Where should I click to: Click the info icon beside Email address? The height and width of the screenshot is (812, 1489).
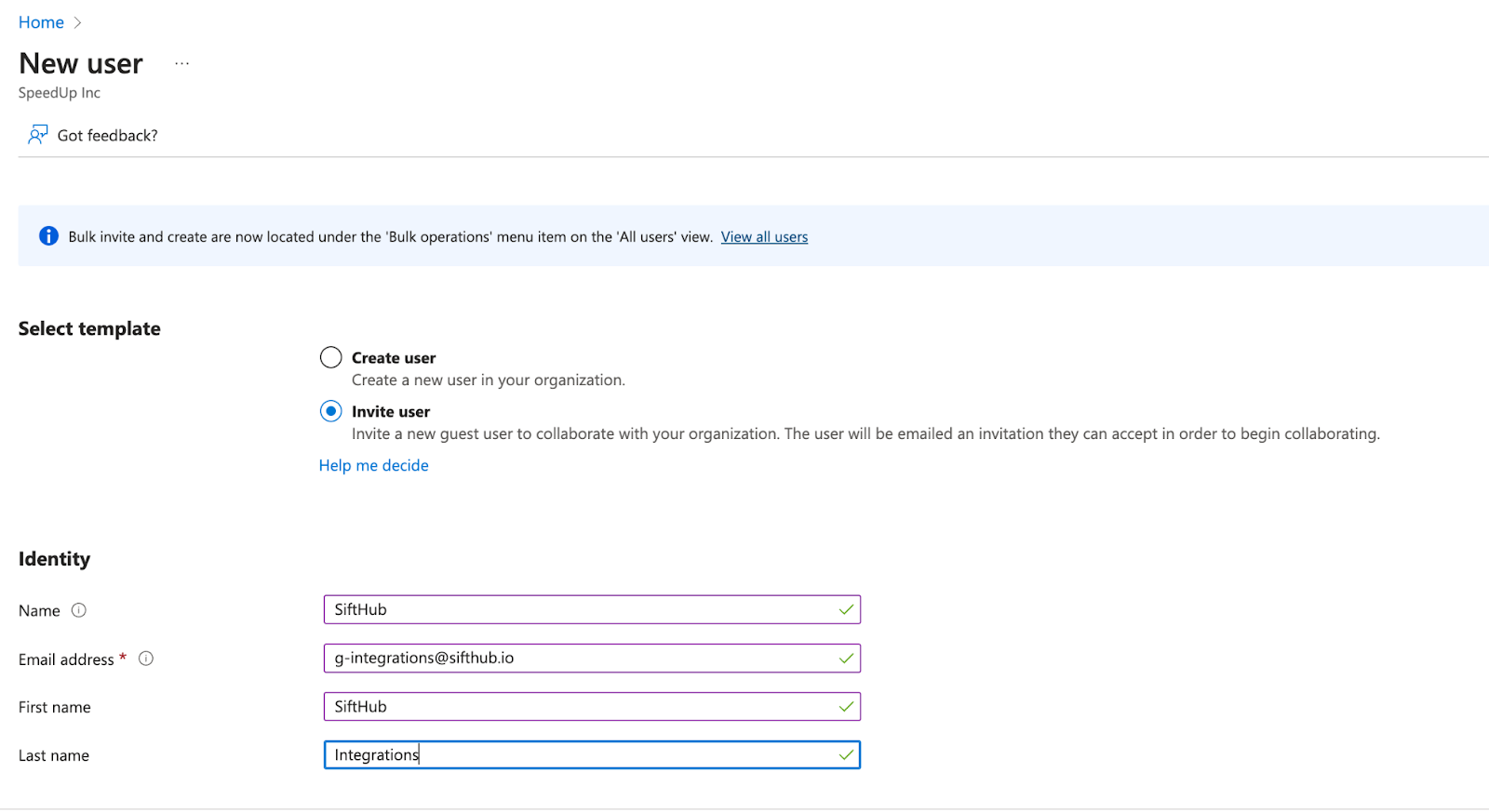[x=146, y=659]
